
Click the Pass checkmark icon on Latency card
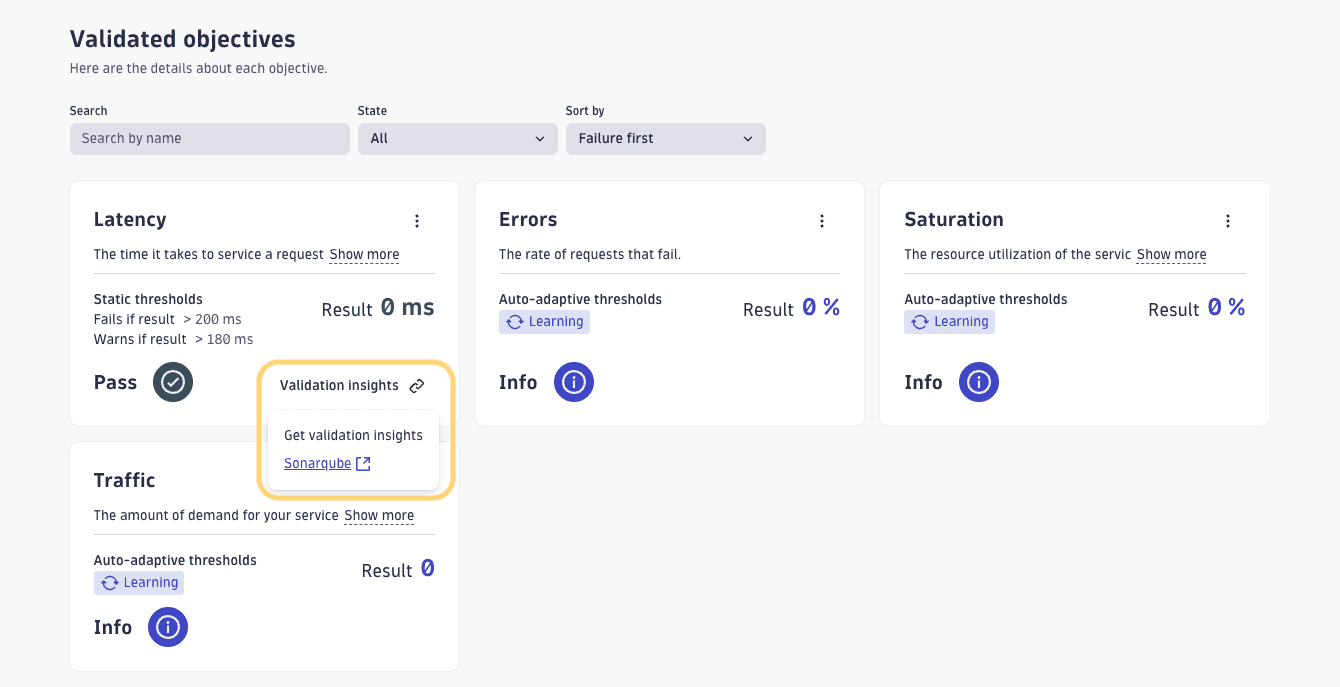(172, 381)
